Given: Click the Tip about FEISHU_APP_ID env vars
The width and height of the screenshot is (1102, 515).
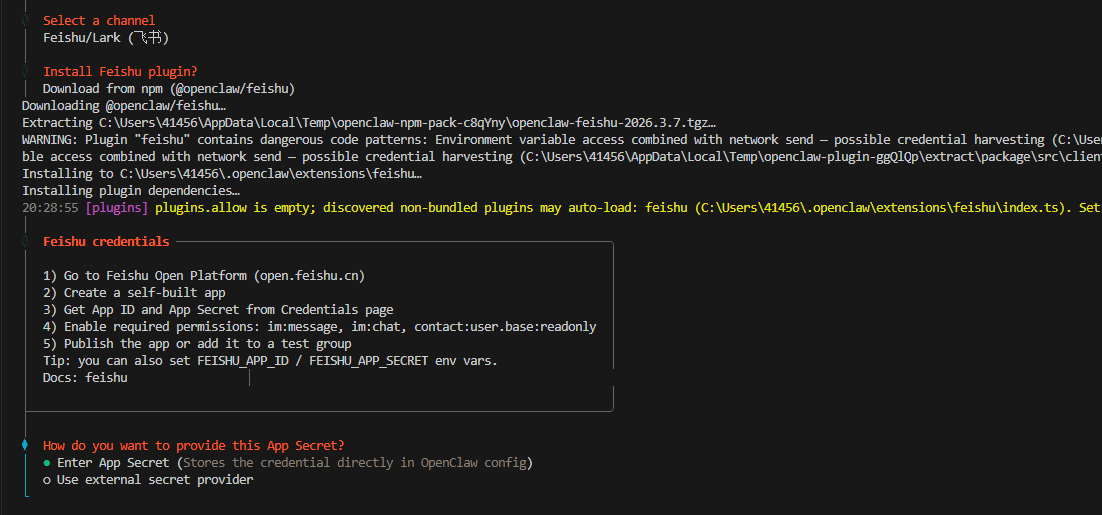Looking at the screenshot, I should (x=271, y=361).
